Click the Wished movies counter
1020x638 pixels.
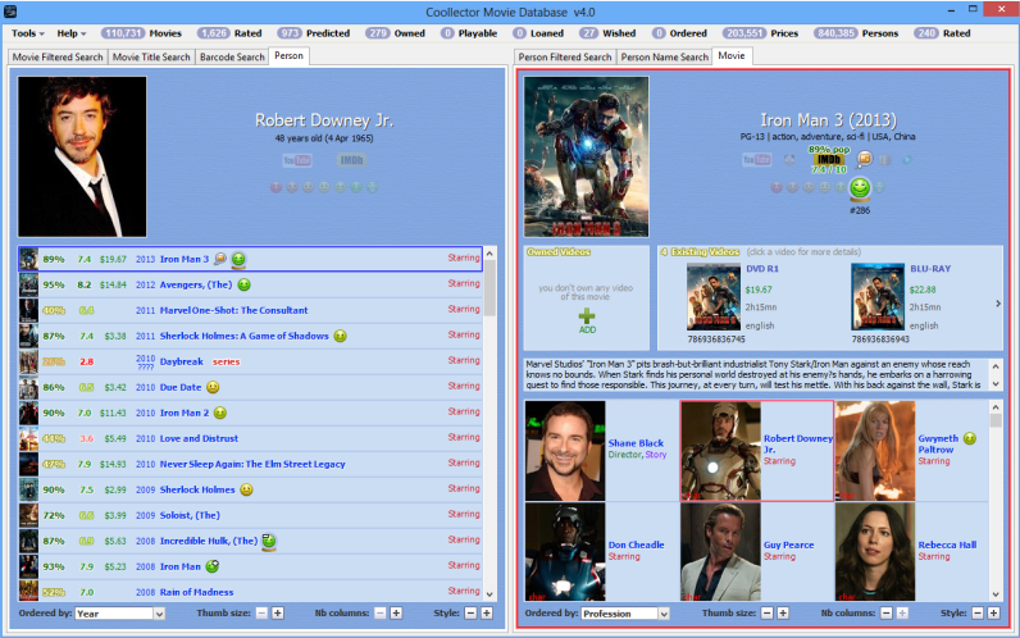608,33
